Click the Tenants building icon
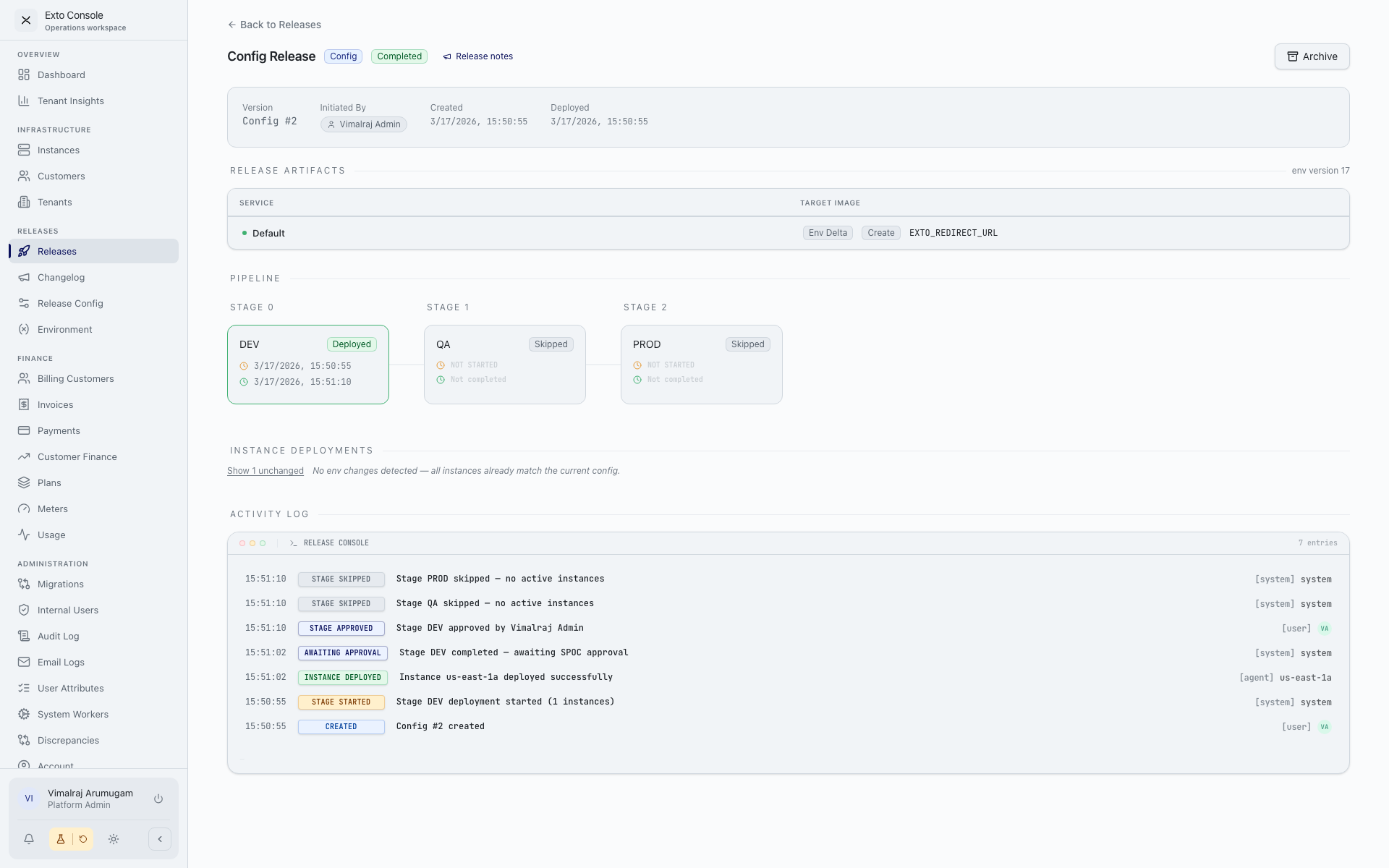Viewport: 1389px width, 868px height. point(24,203)
